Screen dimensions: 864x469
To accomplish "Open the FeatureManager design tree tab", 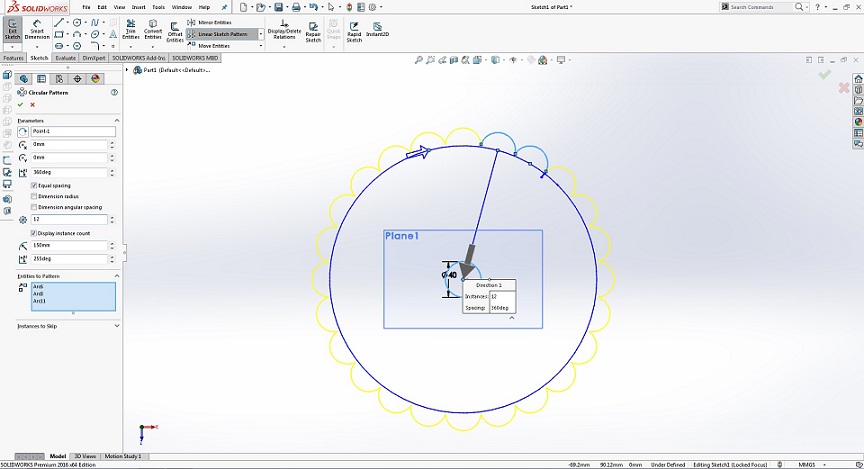I will [x=24, y=79].
